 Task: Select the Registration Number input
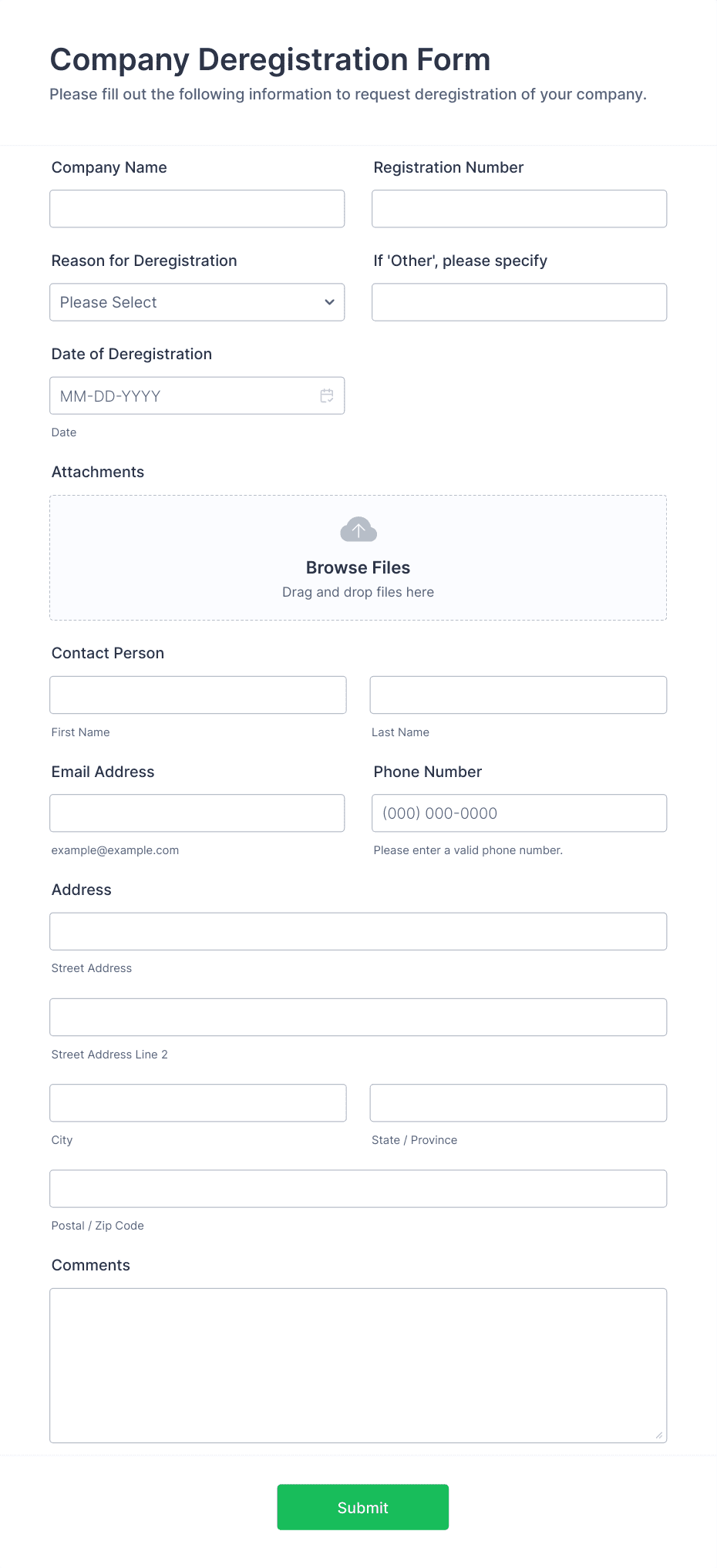520,209
